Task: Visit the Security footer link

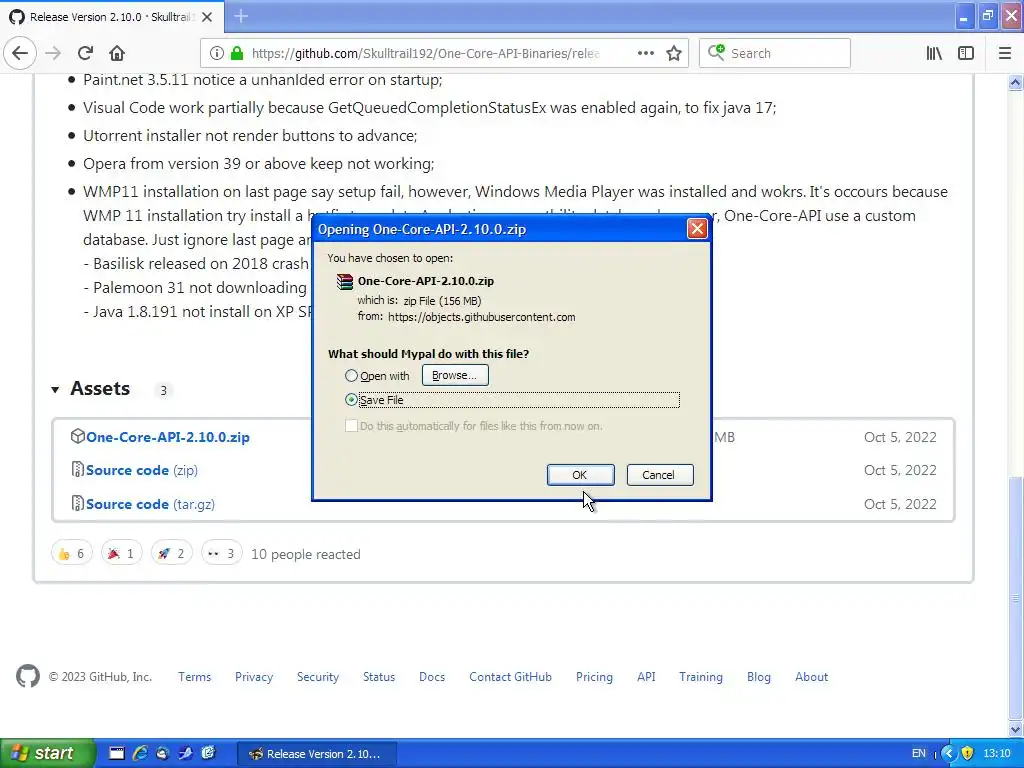Action: pos(318,677)
